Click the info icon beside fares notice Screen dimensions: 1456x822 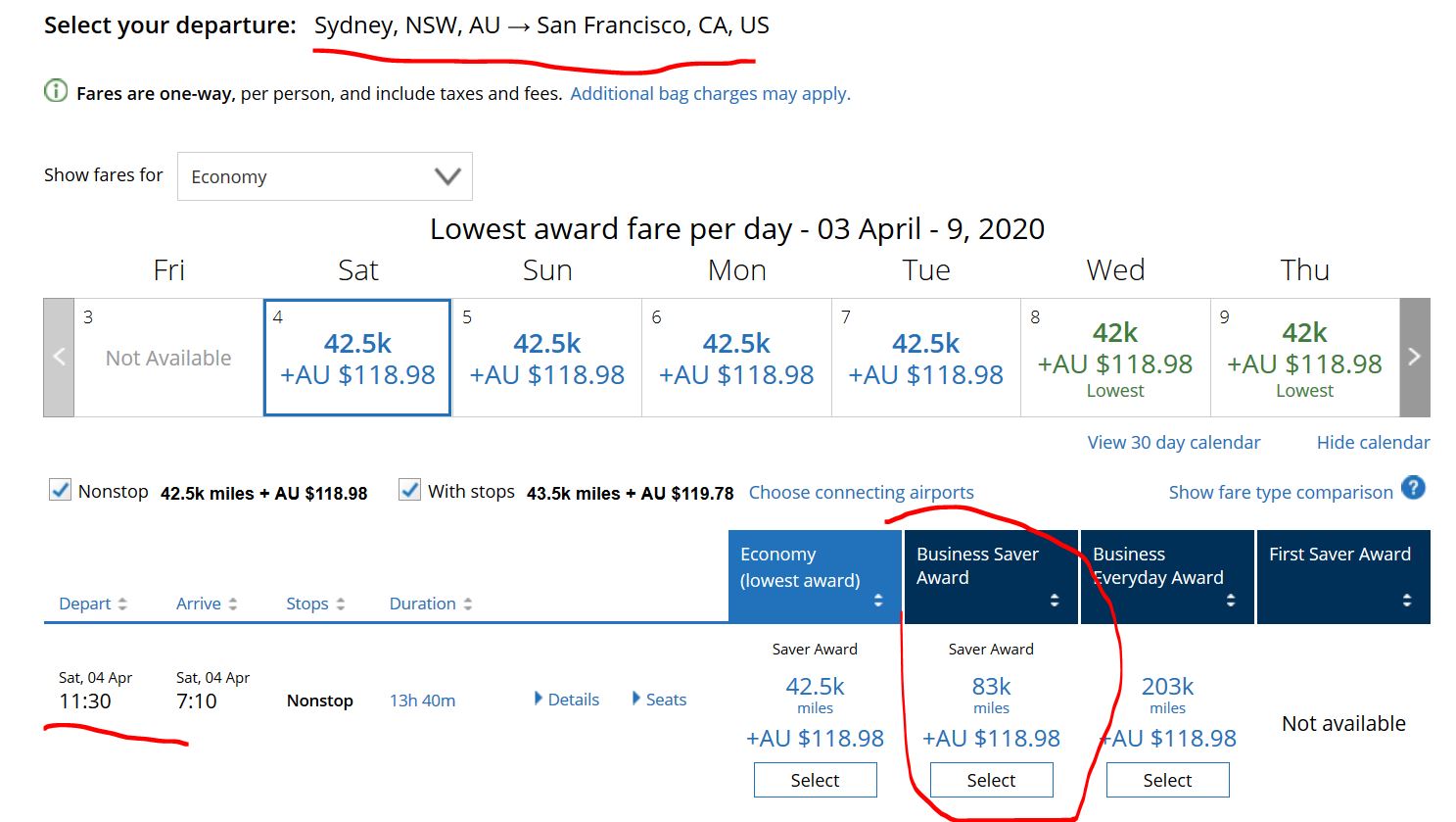coord(56,92)
